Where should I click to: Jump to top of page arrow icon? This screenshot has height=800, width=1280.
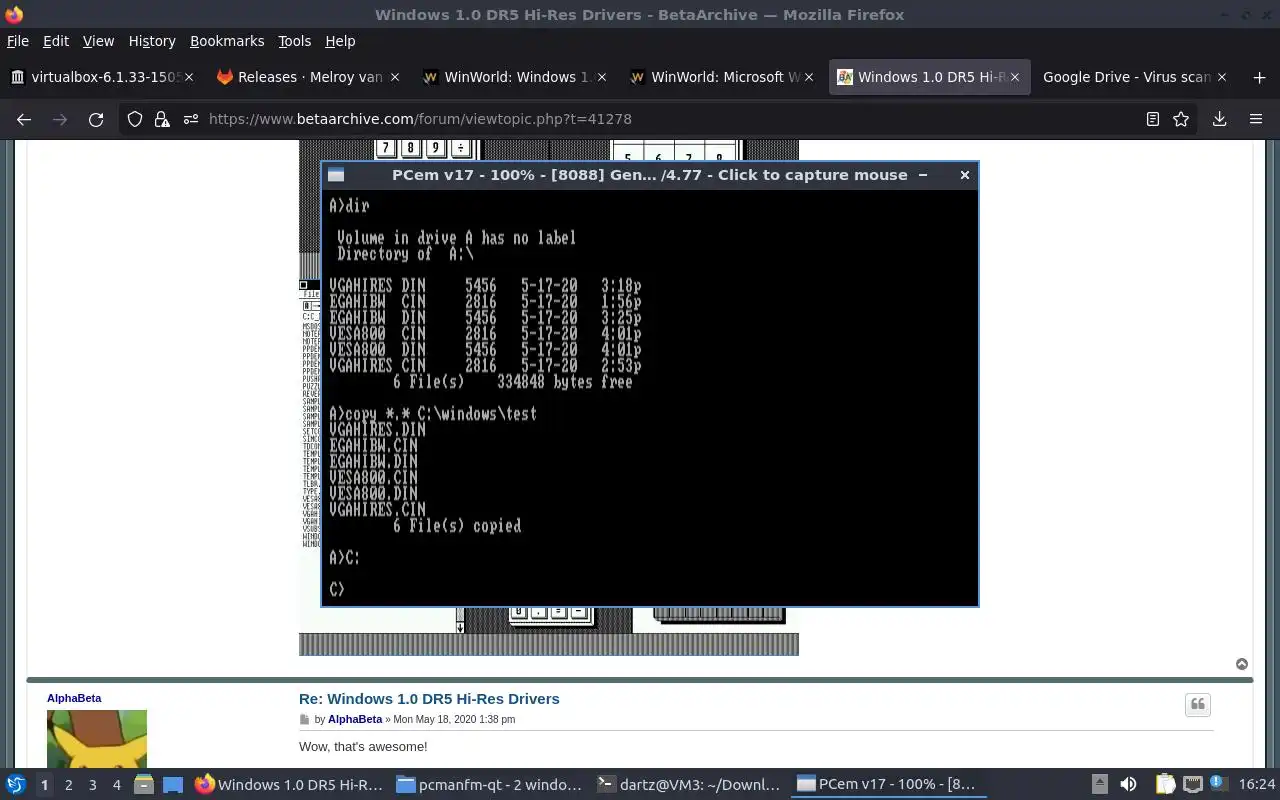[x=1242, y=664]
